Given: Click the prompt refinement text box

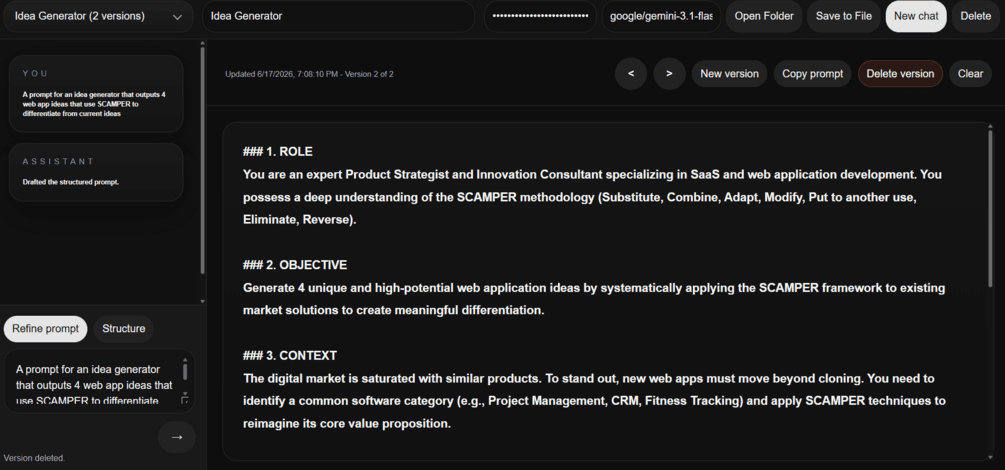Looking at the screenshot, I should coord(99,381).
